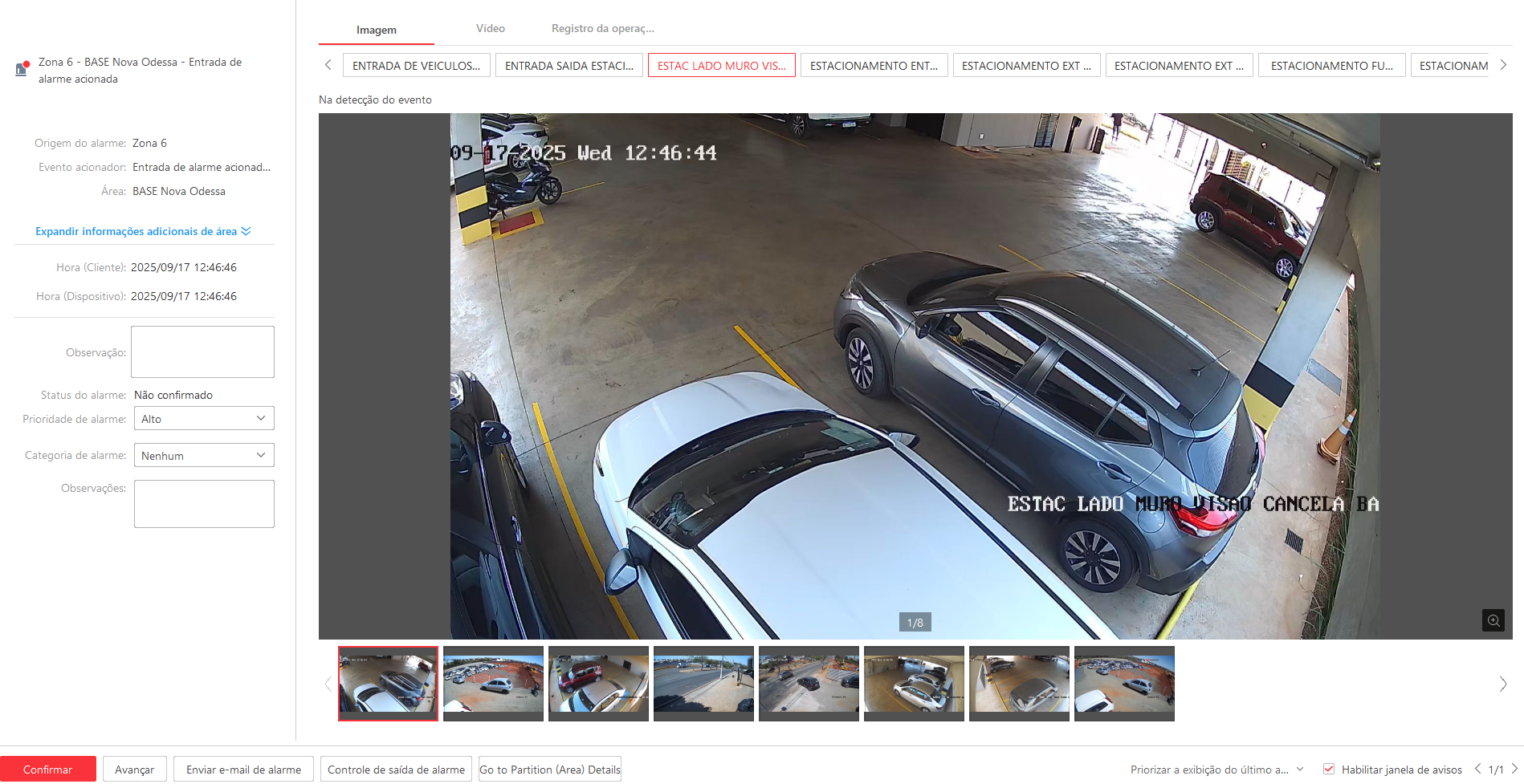The width and height of the screenshot is (1524, 784).
Task: Go to next alarm page arrow
Action: point(1514,769)
